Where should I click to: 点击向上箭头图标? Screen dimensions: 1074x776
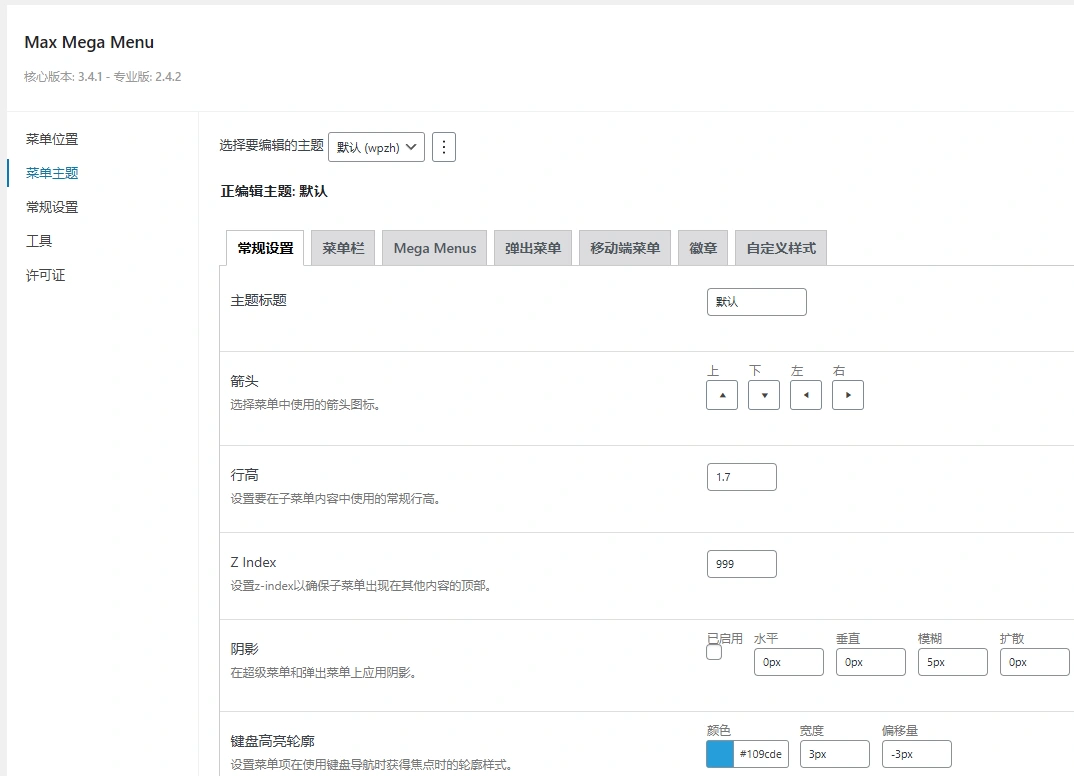coord(722,395)
